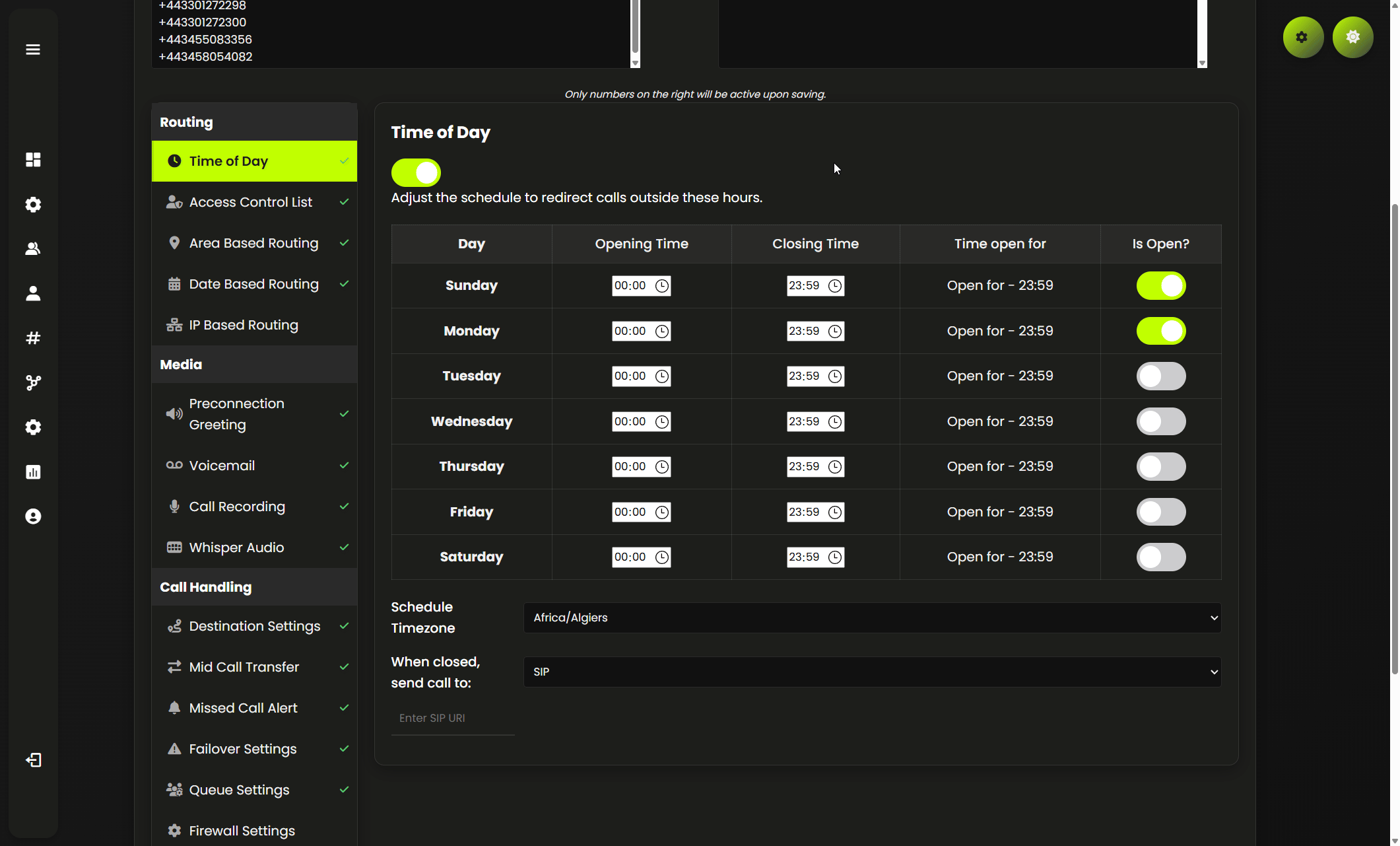Enable Saturday Is Open toggle
Viewport: 1400px width, 846px height.
pos(1160,557)
